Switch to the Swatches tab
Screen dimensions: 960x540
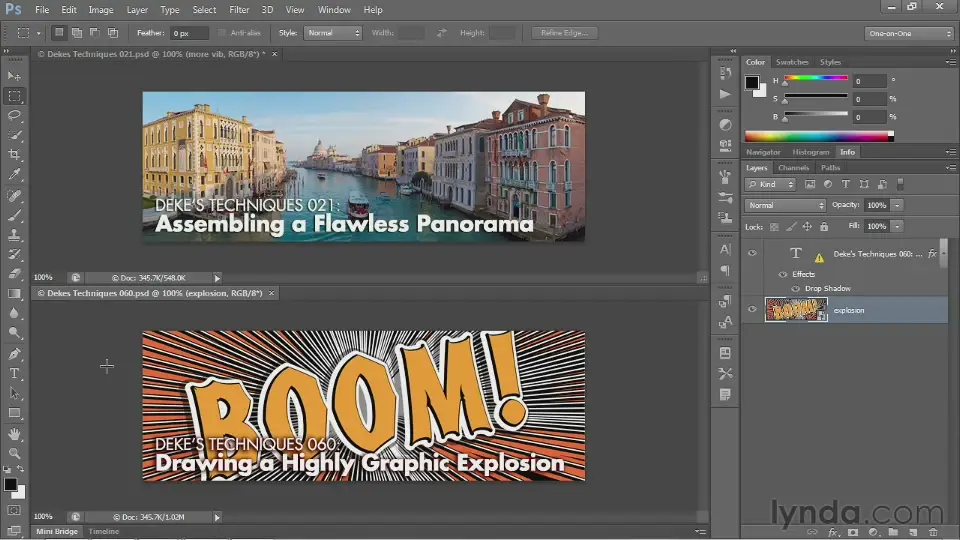point(792,62)
